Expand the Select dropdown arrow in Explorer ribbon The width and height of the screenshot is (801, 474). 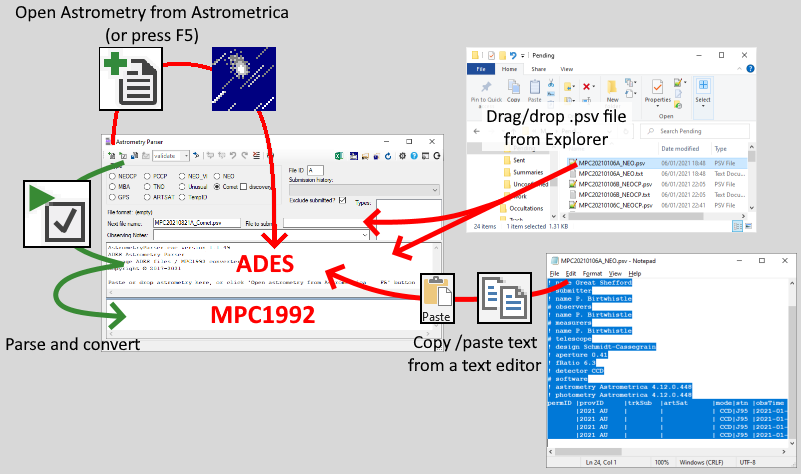click(703, 106)
